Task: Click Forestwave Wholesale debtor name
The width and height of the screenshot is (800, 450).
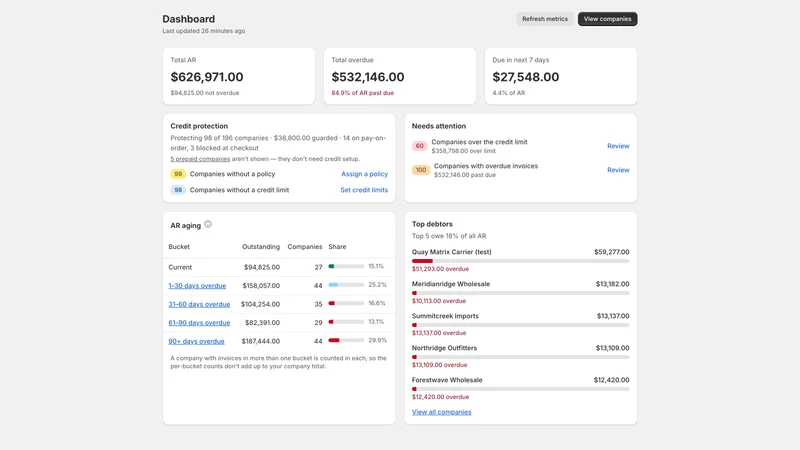Action: tap(447, 380)
